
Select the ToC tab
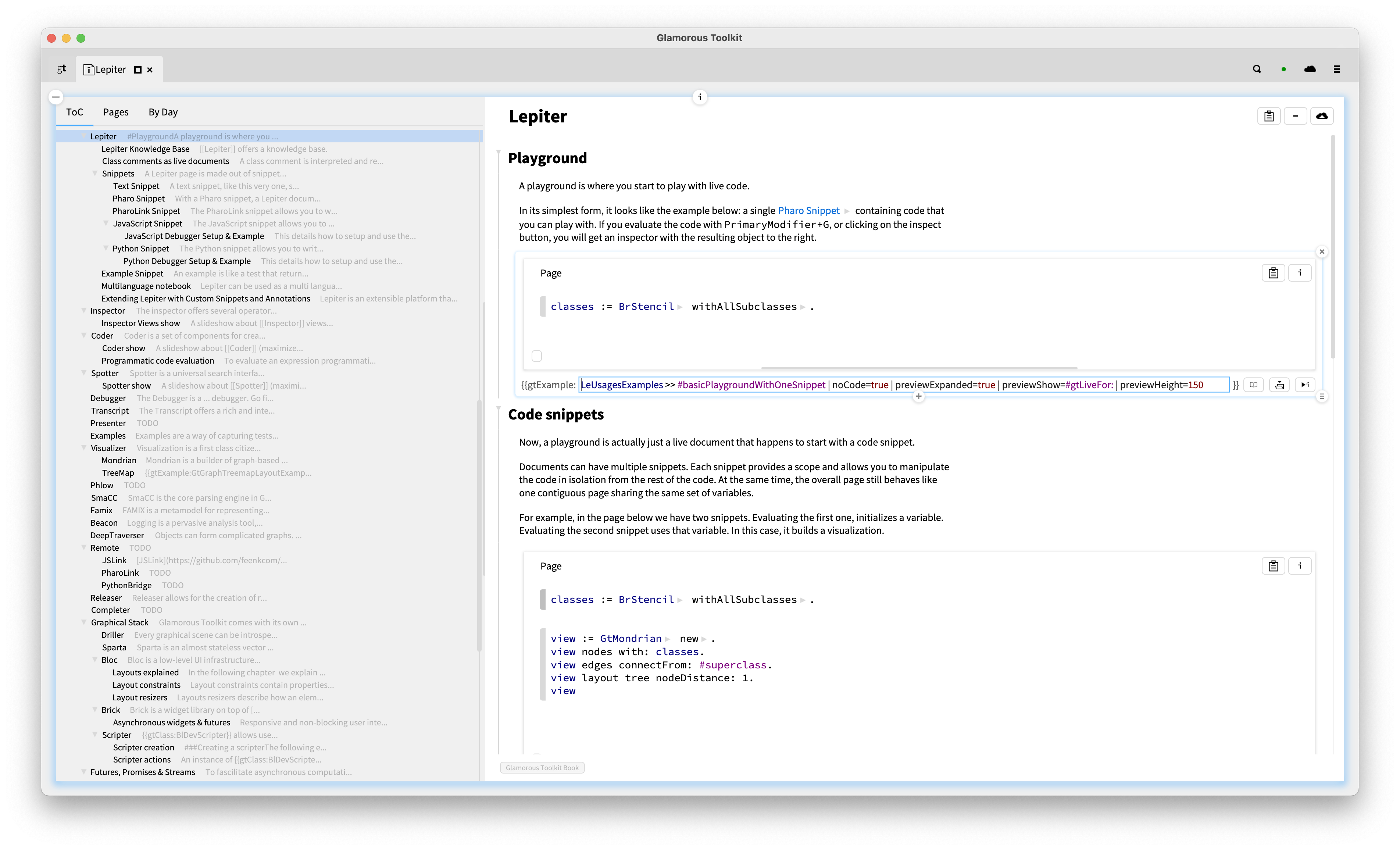point(74,112)
